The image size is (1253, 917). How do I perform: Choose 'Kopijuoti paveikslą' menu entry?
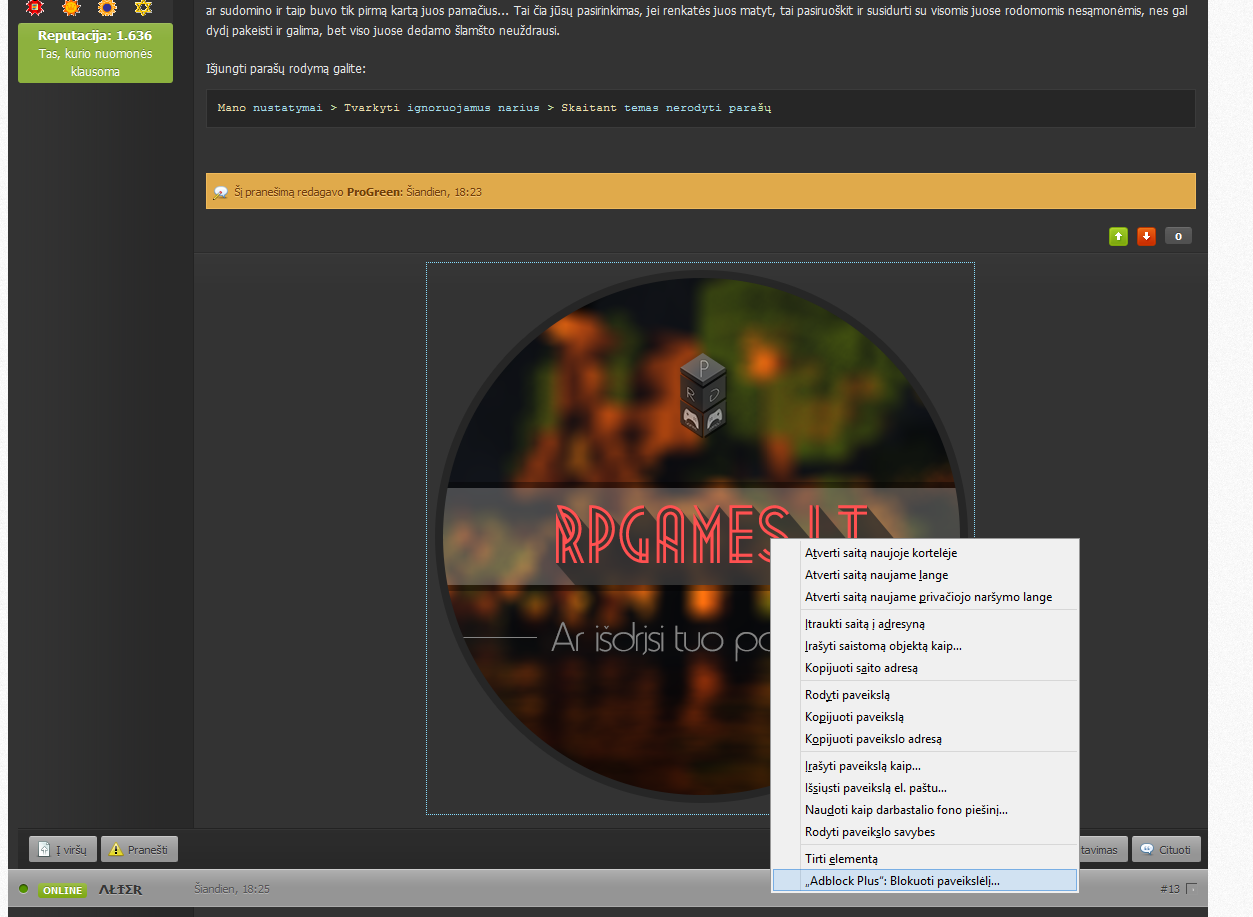[x=925, y=716]
